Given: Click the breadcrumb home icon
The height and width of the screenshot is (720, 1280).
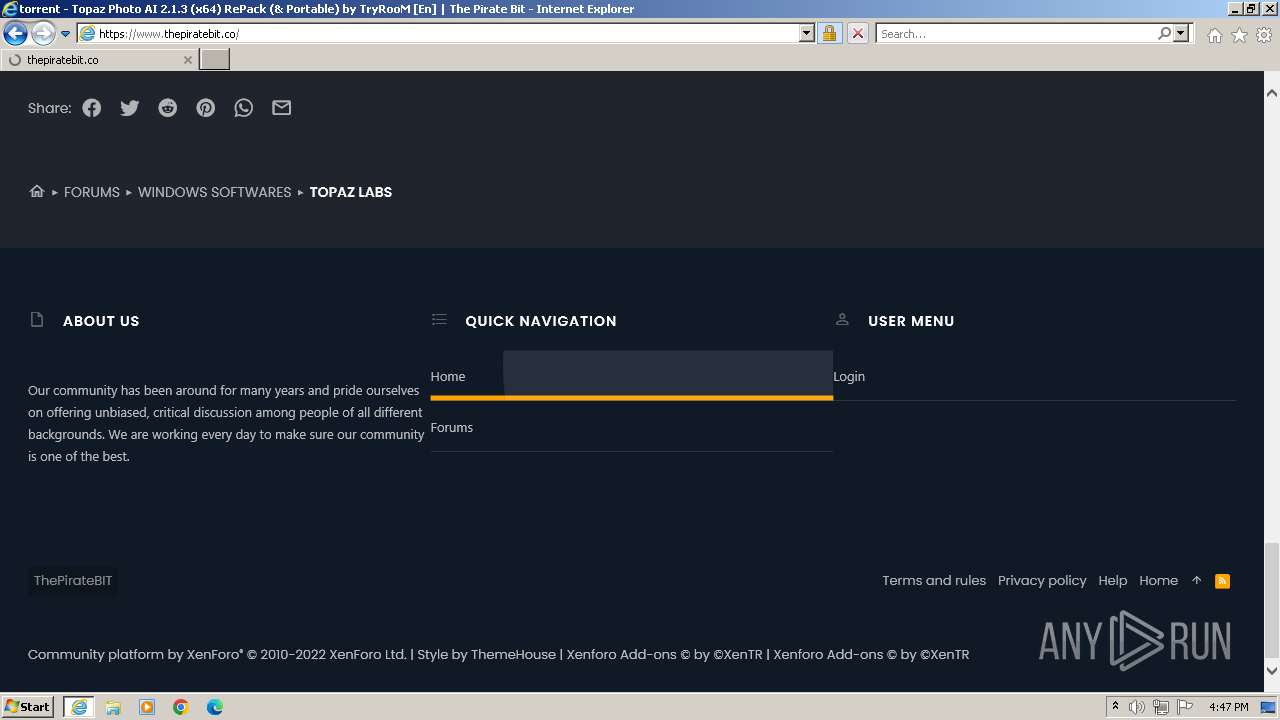Looking at the screenshot, I should [x=37, y=191].
